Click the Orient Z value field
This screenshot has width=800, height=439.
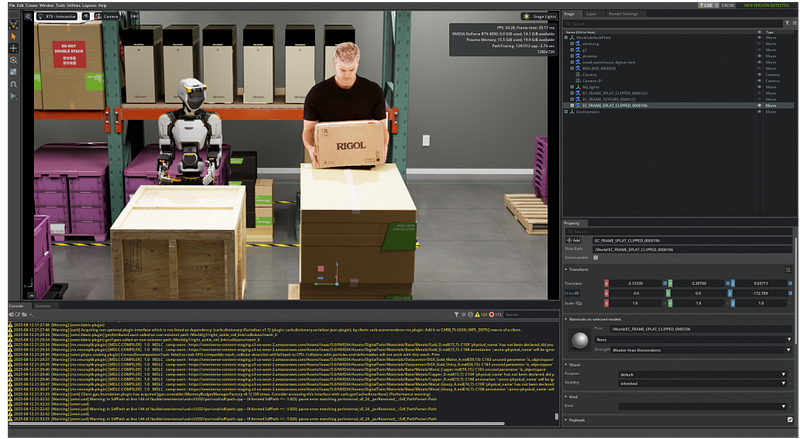(760, 293)
